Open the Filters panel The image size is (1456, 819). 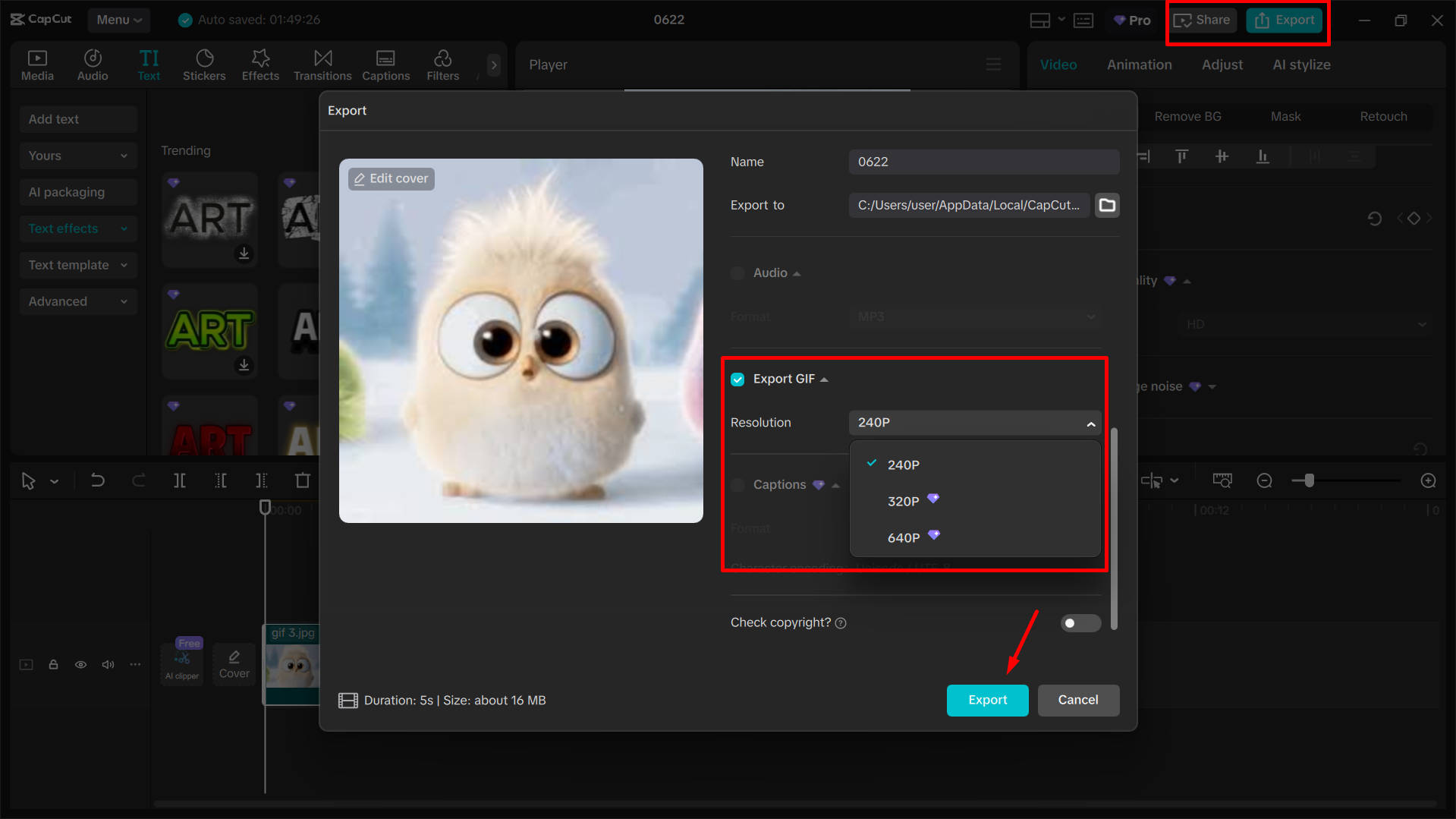442,65
